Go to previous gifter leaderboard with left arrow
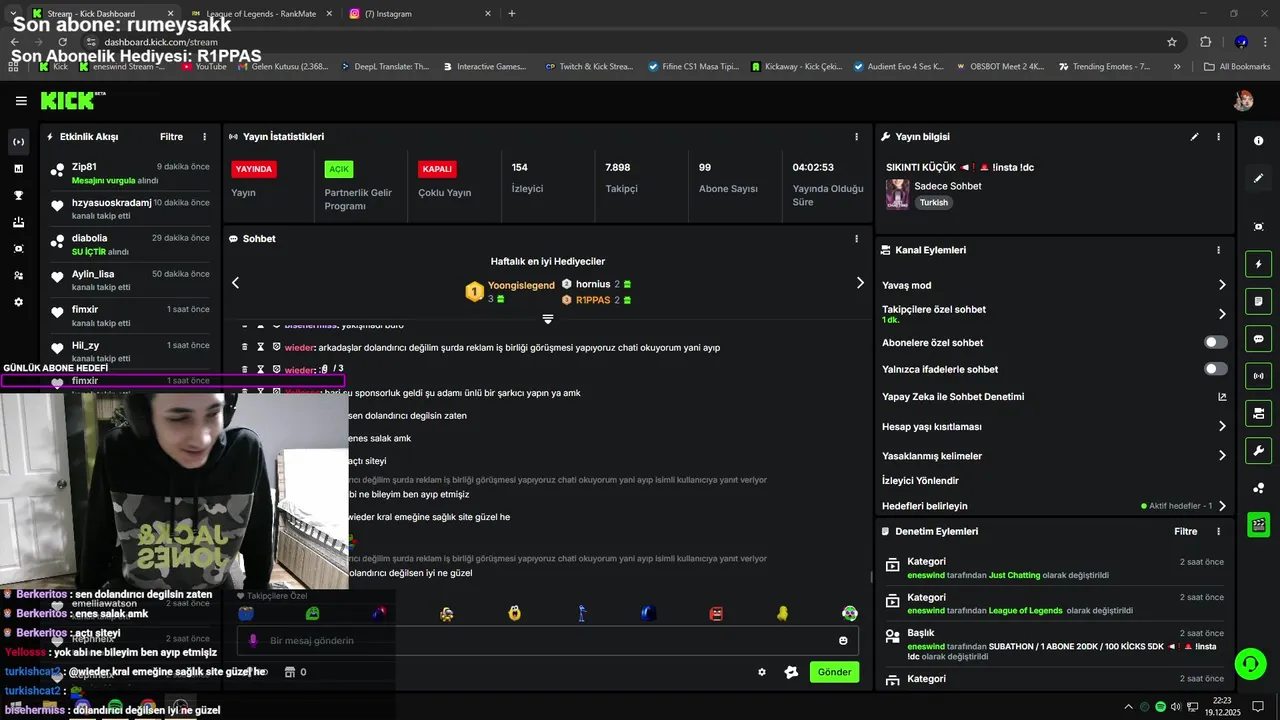The height and width of the screenshot is (720, 1280). click(x=236, y=283)
